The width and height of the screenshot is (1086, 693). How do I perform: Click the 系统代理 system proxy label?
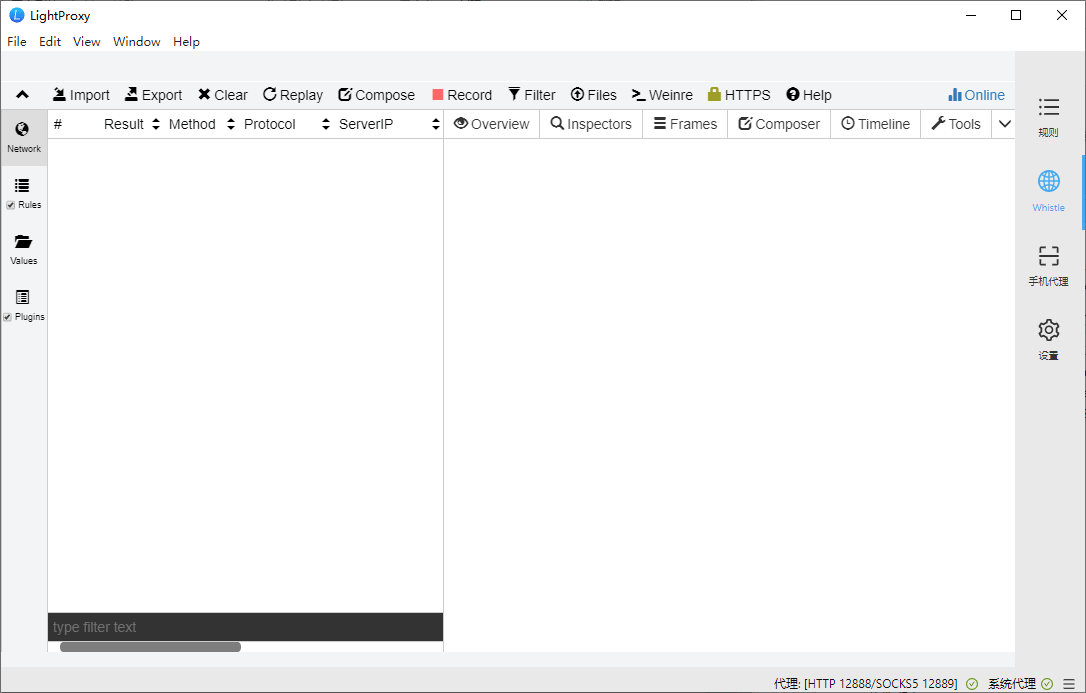point(1012,684)
